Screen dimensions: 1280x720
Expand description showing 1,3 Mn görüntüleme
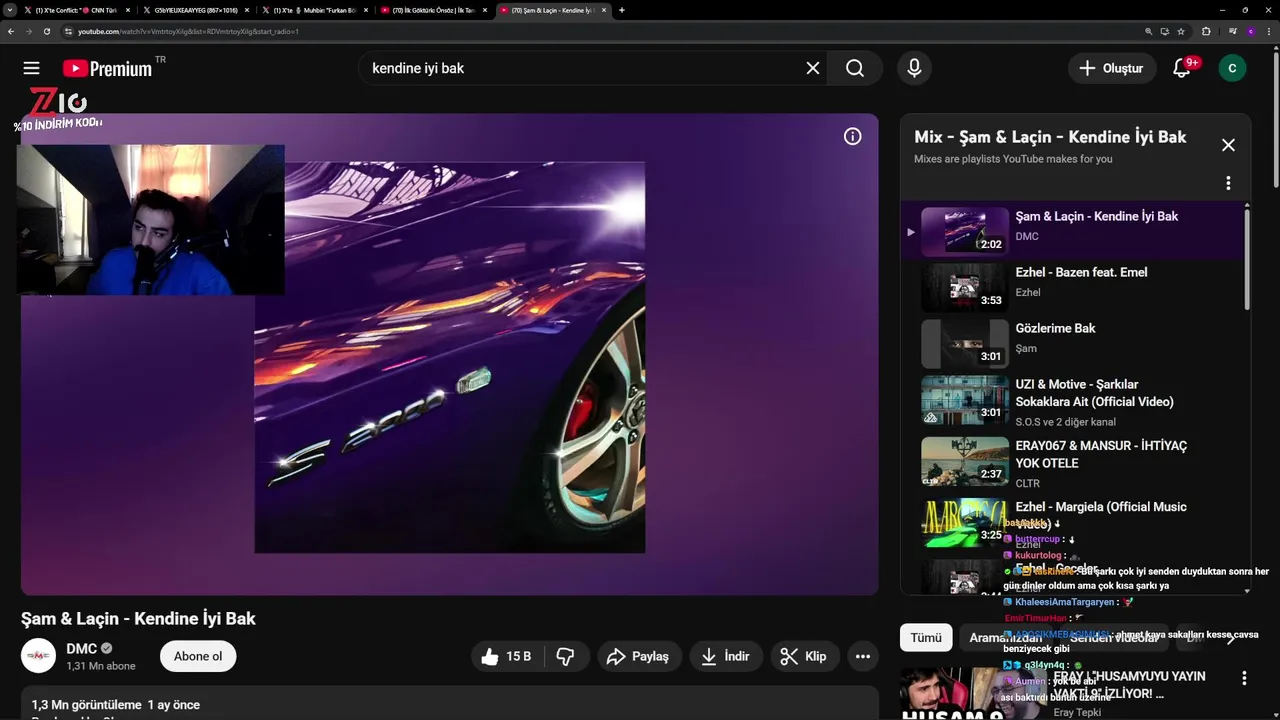[449, 704]
